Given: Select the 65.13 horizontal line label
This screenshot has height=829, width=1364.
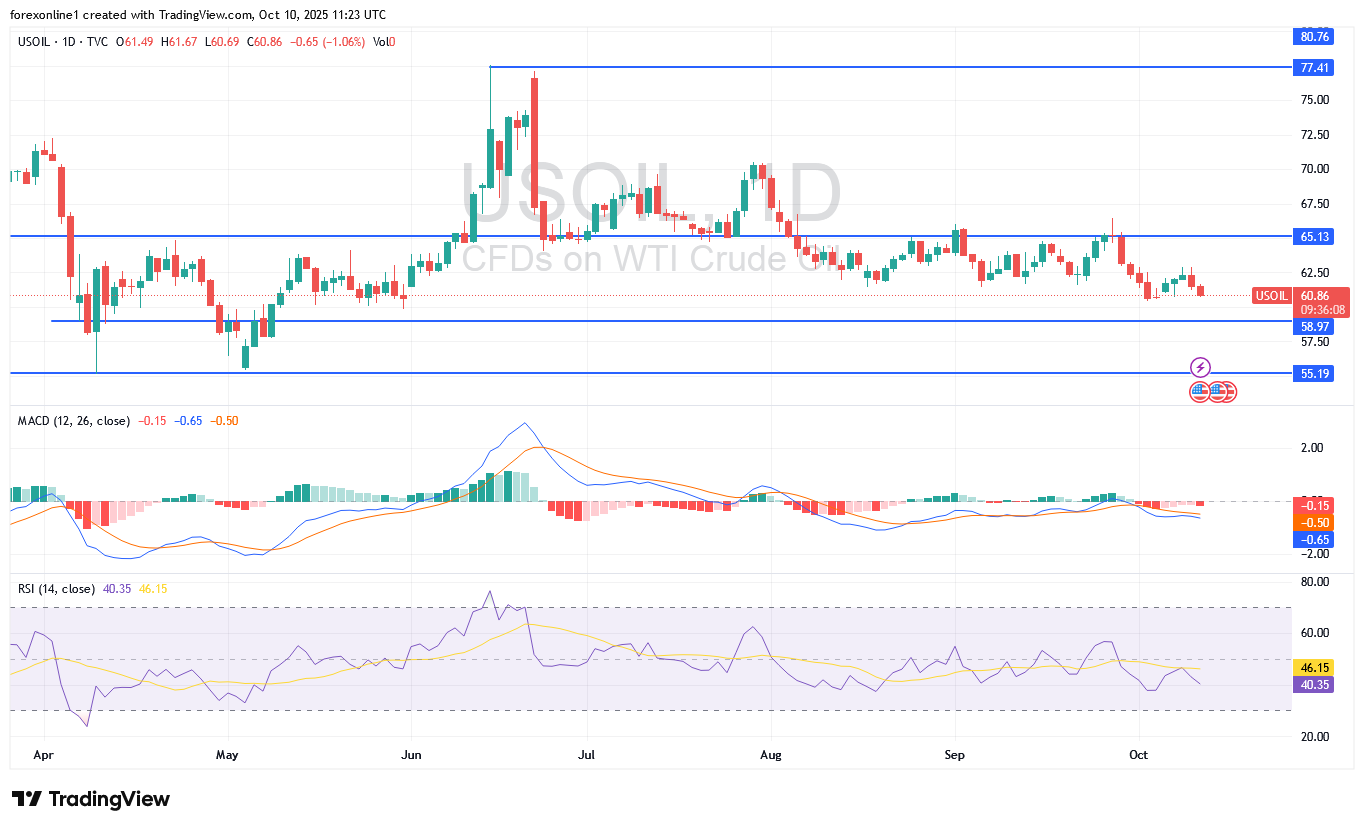Looking at the screenshot, I should coord(1314,236).
